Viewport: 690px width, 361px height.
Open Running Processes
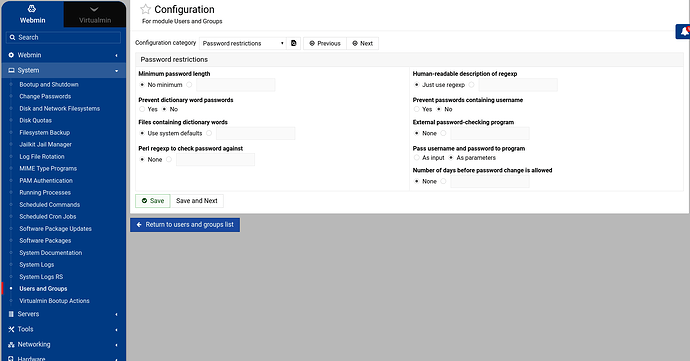pyautogui.click(x=45, y=192)
